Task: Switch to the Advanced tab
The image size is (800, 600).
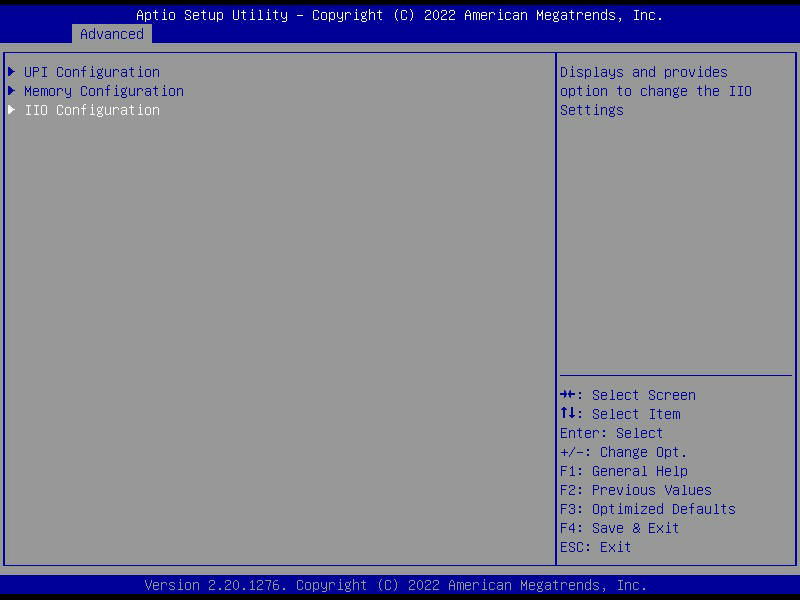Action: [111, 34]
